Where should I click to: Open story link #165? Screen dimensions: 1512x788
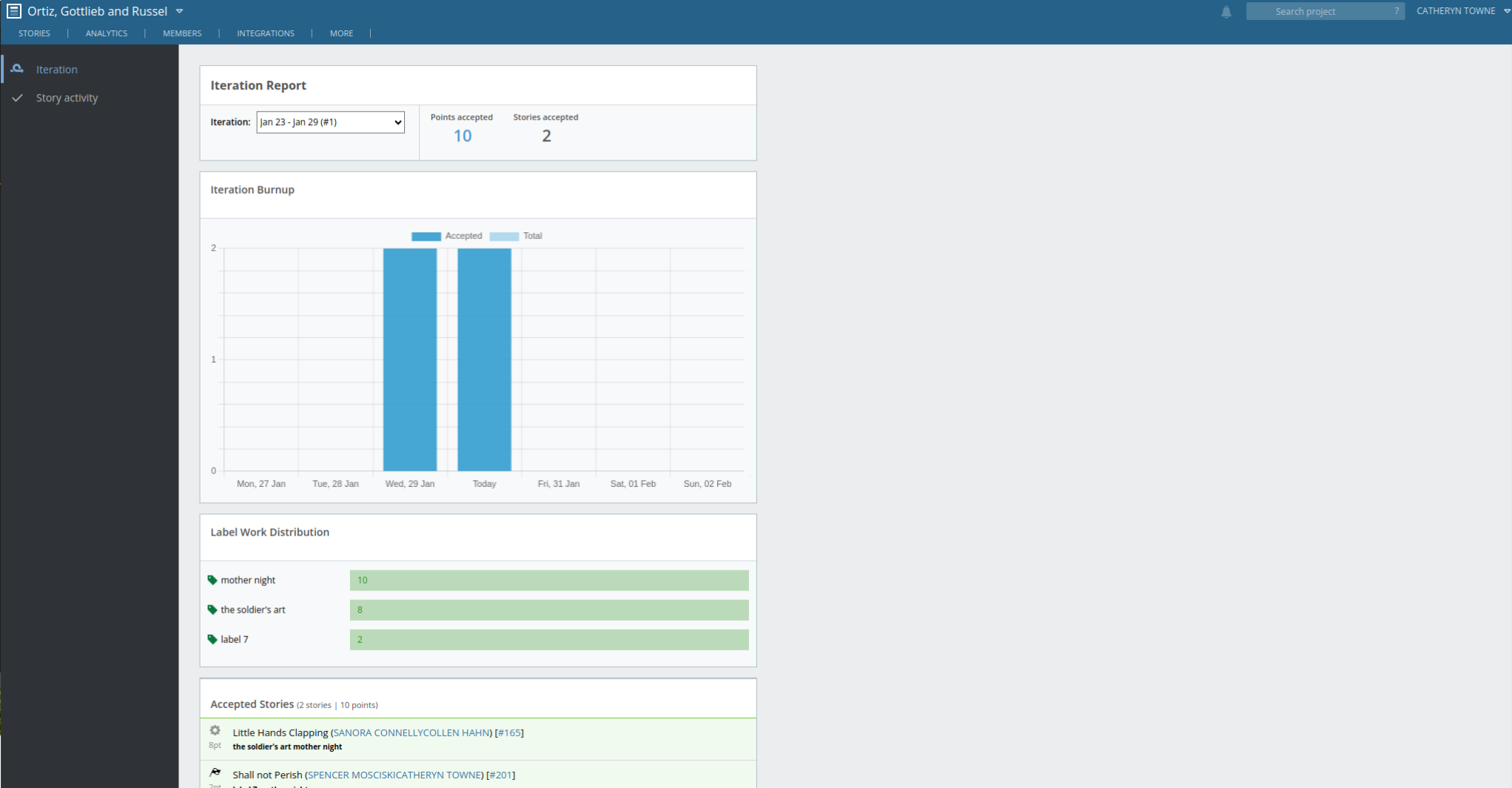509,733
